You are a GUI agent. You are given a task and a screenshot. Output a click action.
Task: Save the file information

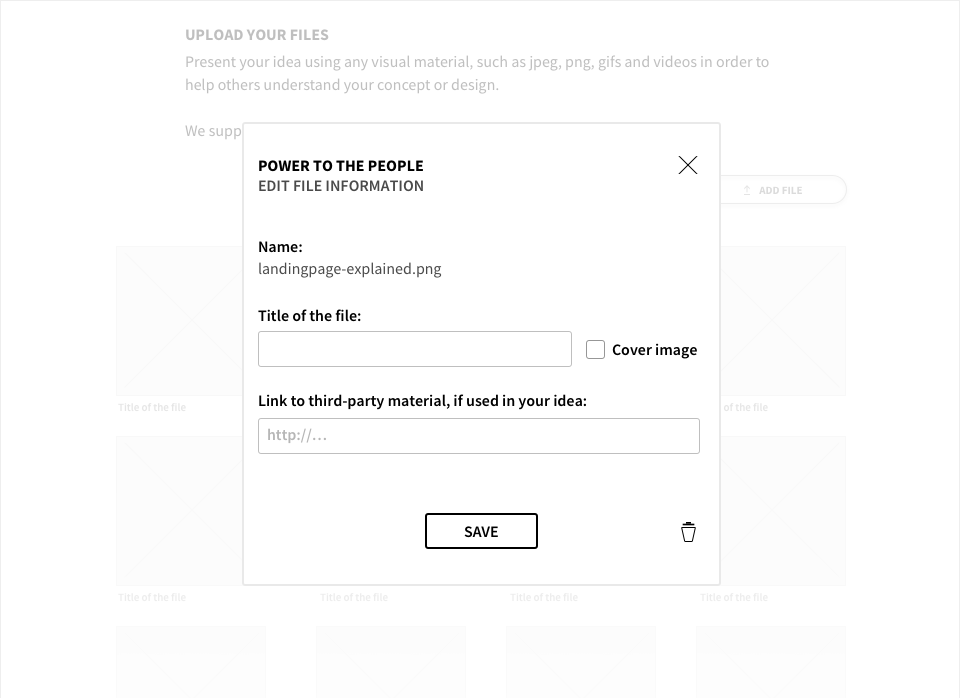click(481, 531)
